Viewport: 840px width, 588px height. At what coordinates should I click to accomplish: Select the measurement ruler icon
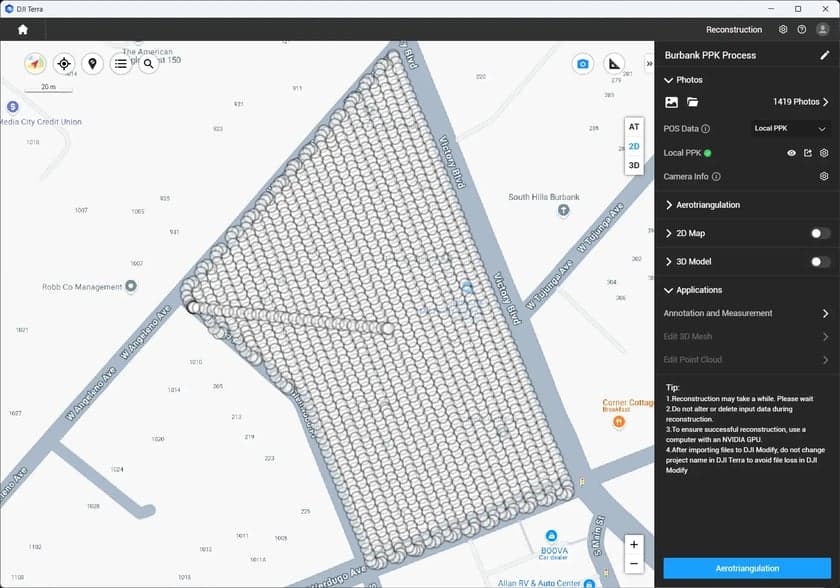tap(614, 63)
